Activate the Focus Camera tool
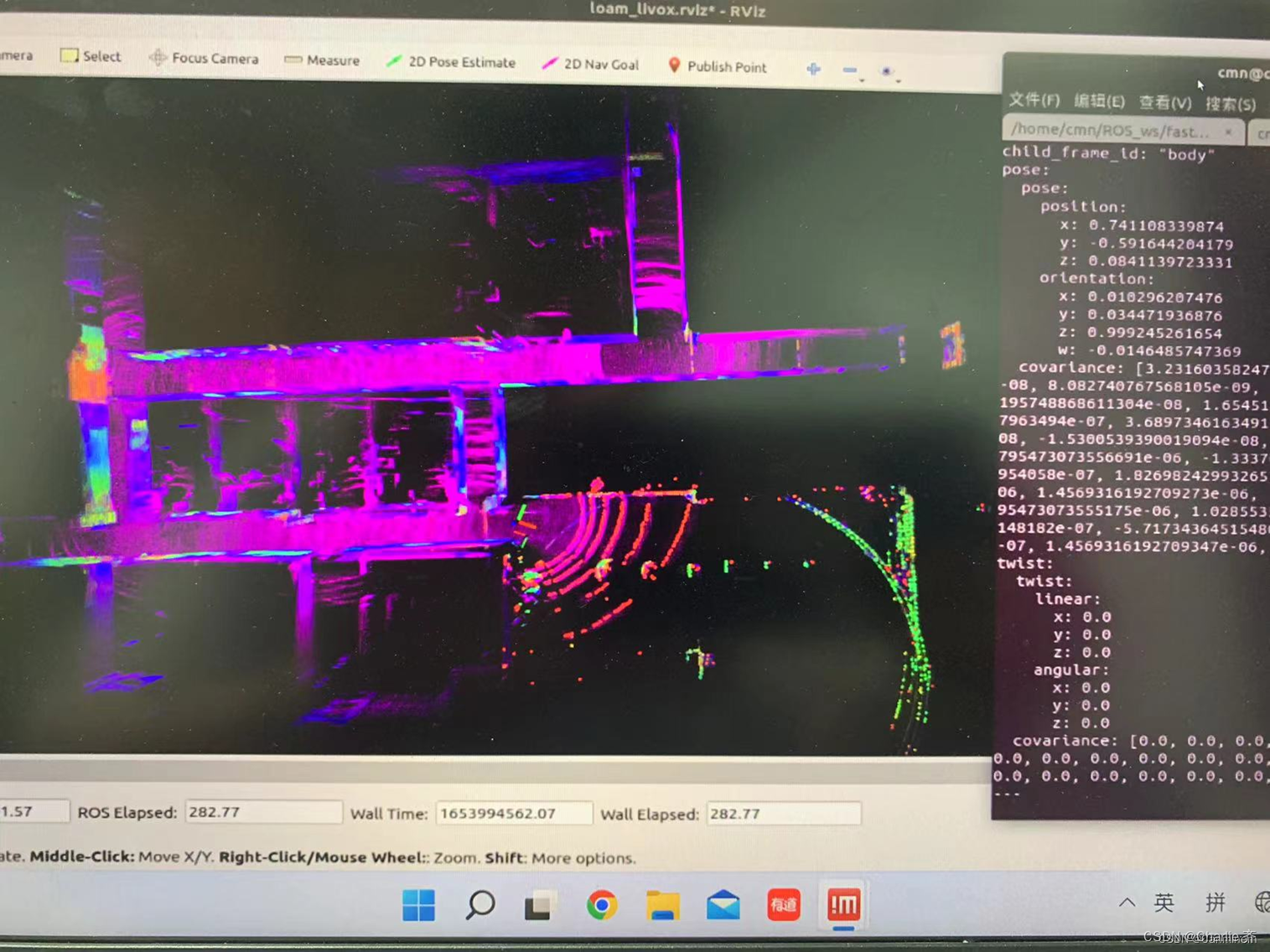Screen dimensions: 1270x952 point(204,58)
